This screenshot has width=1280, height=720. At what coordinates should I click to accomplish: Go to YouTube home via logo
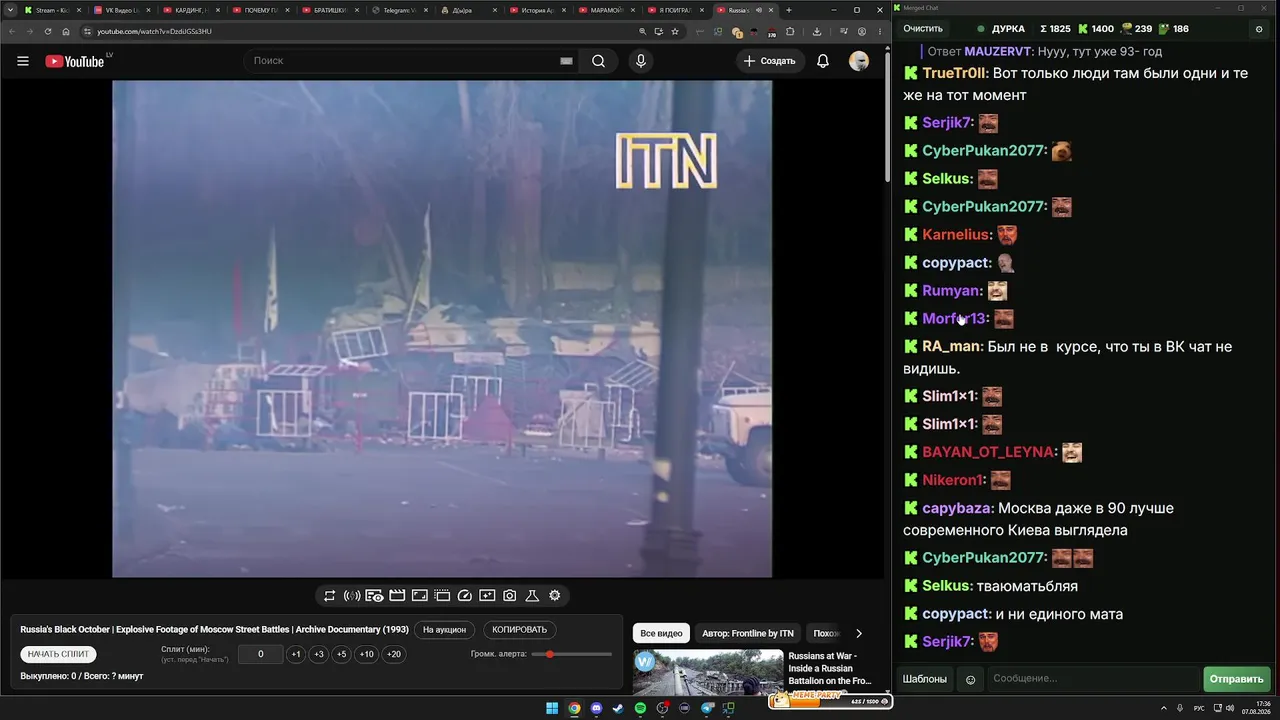click(75, 61)
